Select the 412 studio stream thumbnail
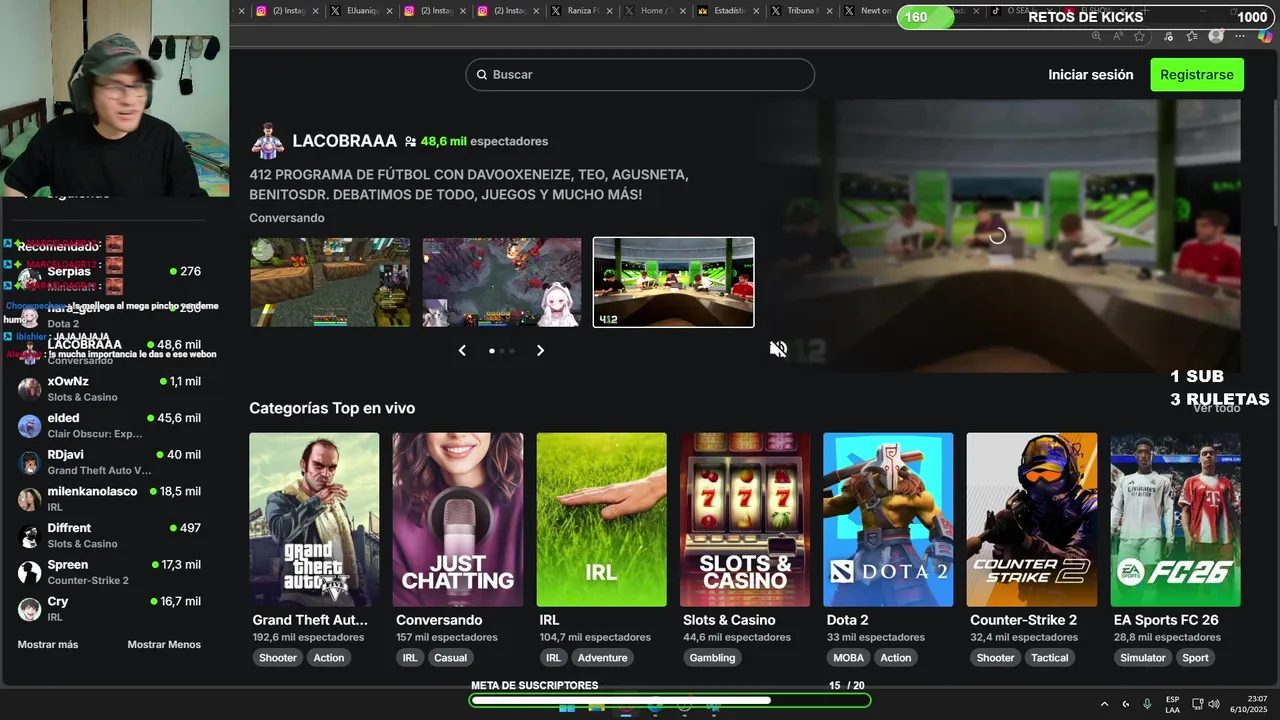 pyautogui.click(x=674, y=282)
